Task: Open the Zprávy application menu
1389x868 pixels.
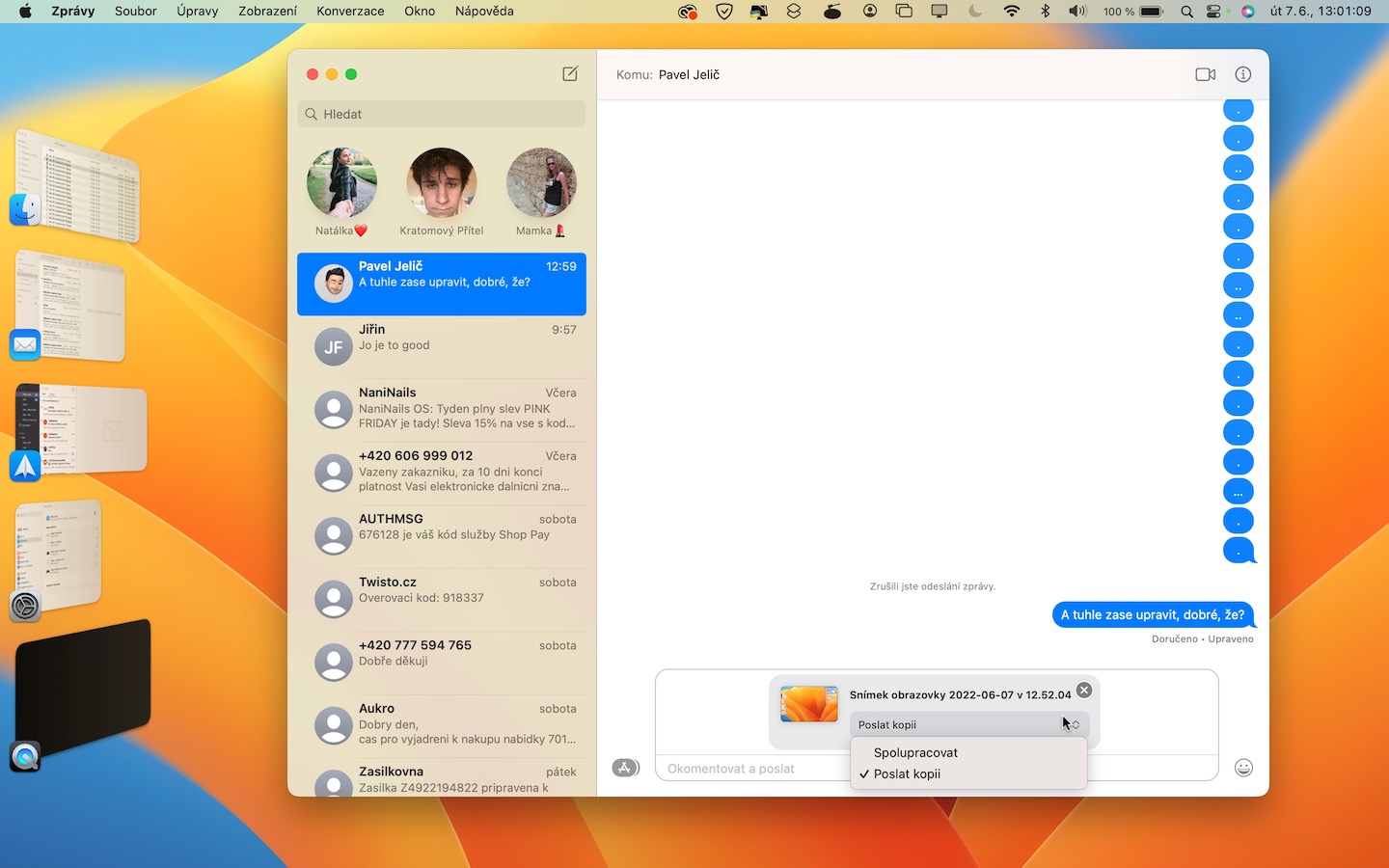Action: pyautogui.click(x=73, y=12)
